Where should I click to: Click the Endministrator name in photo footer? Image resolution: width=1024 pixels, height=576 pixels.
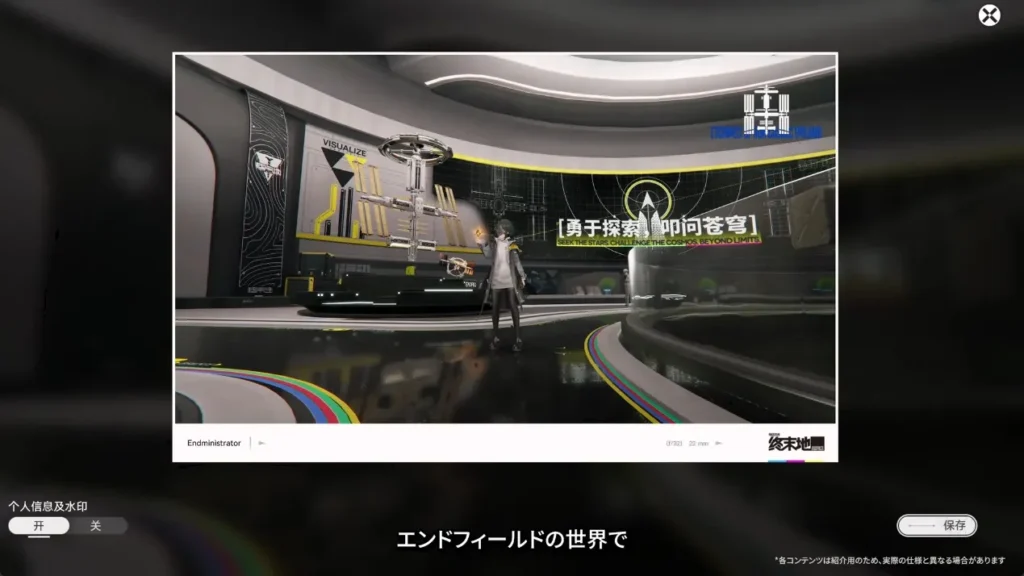[x=214, y=443]
